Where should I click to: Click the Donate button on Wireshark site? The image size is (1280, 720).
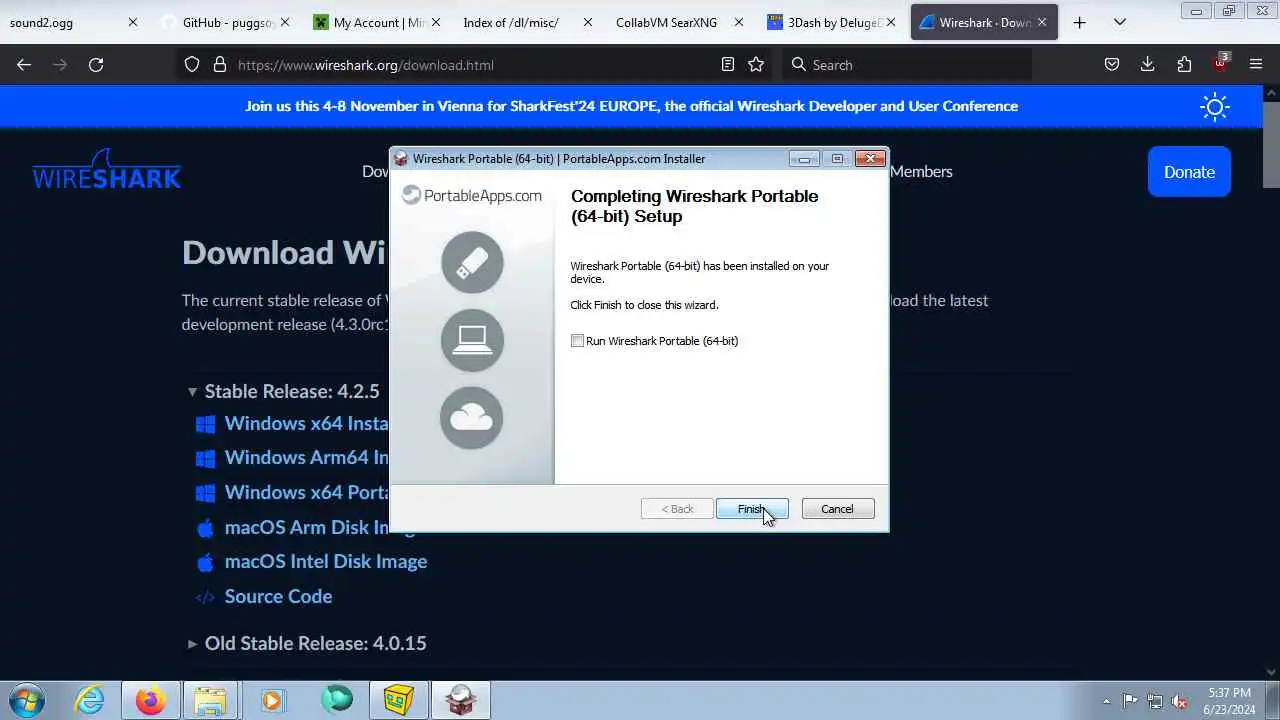[x=1189, y=172]
